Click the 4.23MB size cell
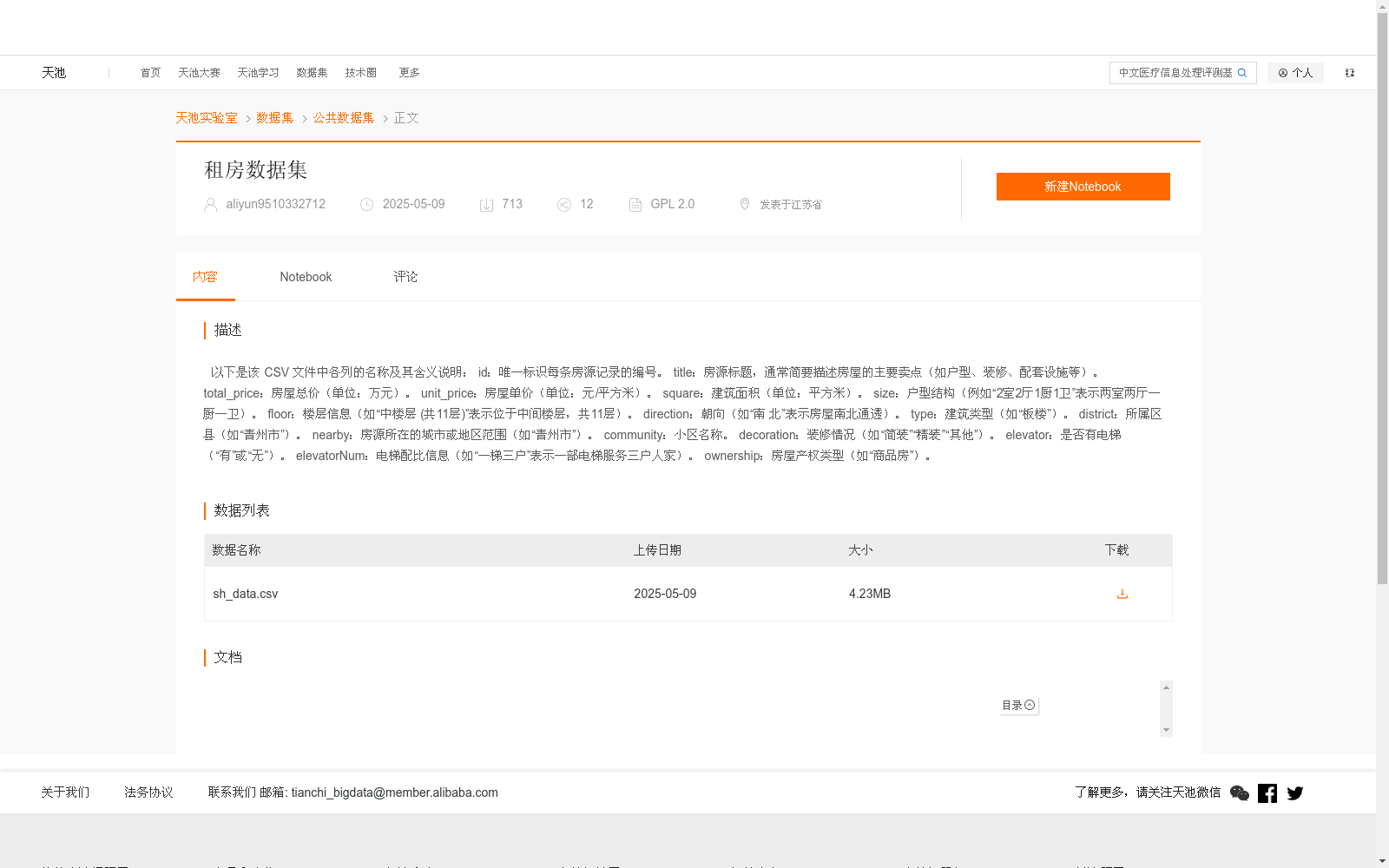1389x868 pixels. click(x=870, y=594)
